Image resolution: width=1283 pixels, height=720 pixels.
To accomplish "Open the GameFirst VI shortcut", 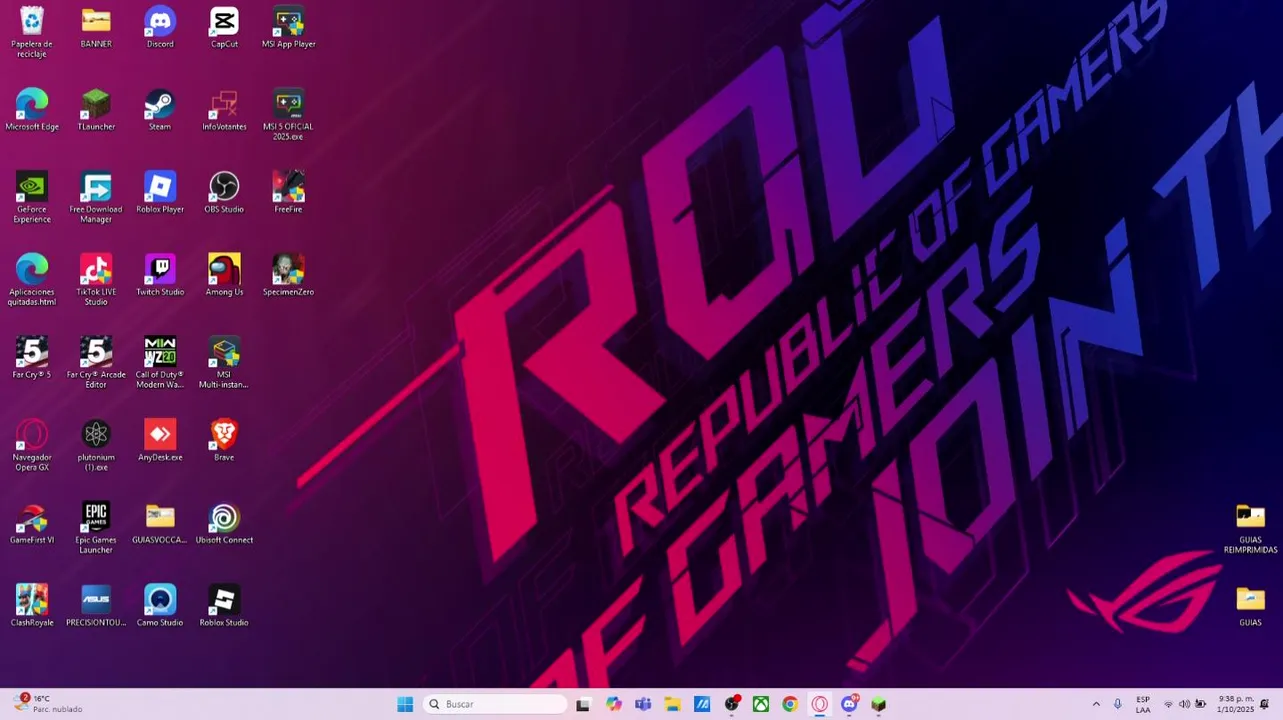I will [x=32, y=523].
